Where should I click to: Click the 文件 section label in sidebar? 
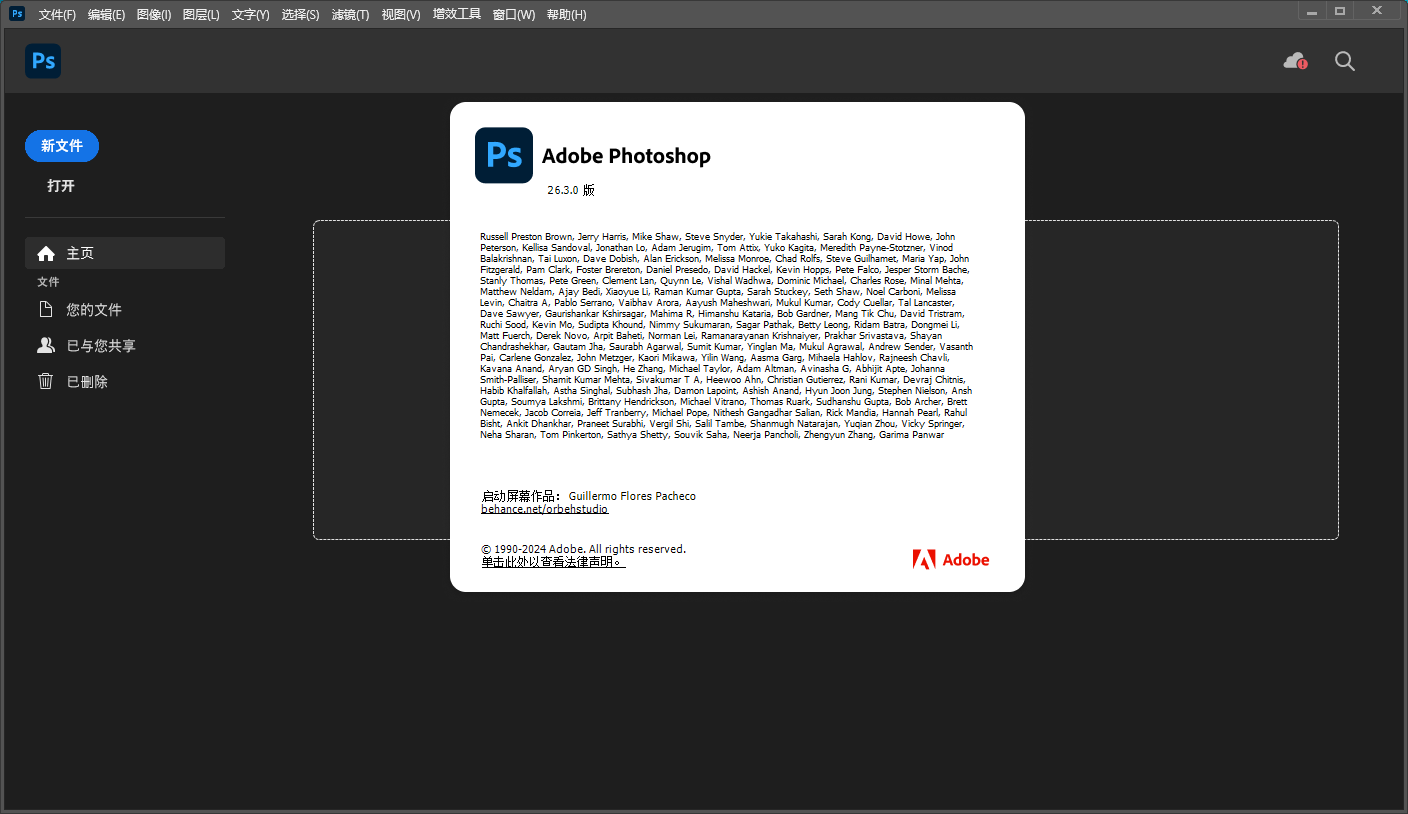point(49,282)
